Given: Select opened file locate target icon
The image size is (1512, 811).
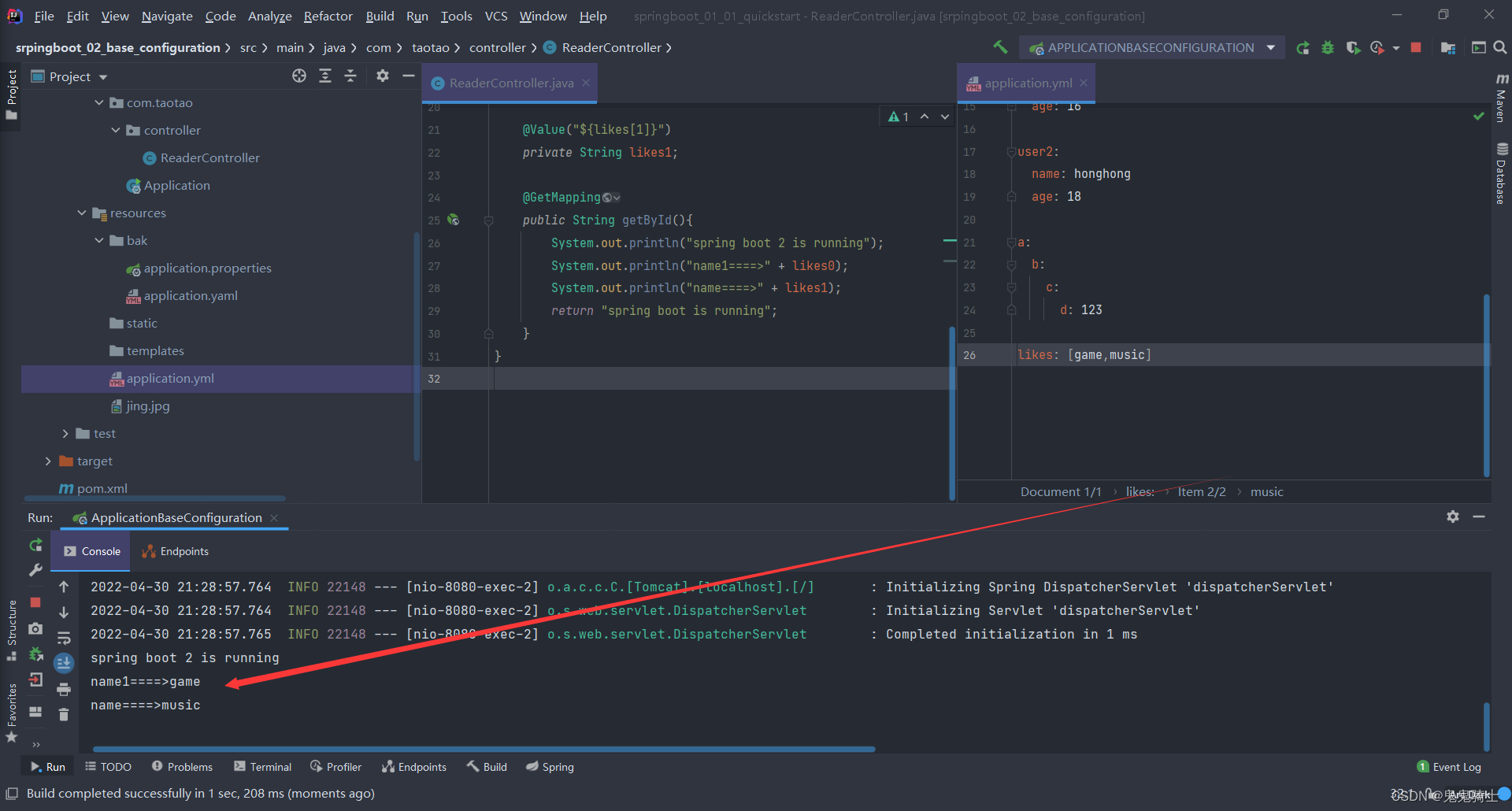Looking at the screenshot, I should tap(299, 76).
